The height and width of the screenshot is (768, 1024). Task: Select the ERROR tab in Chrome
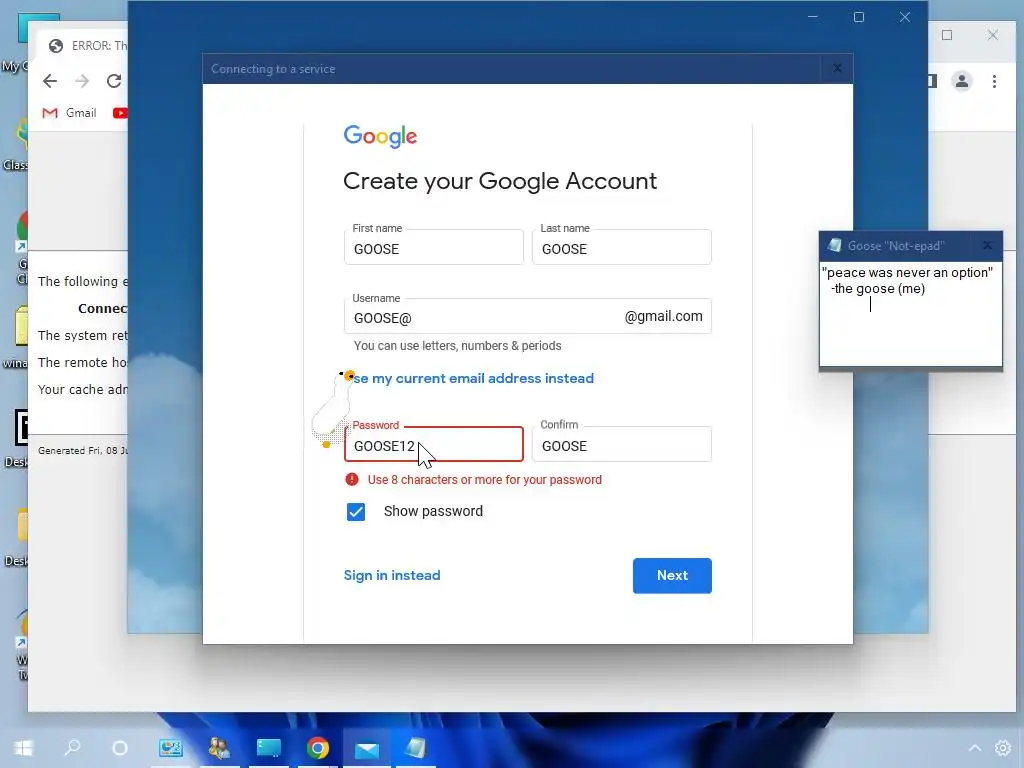click(x=85, y=46)
